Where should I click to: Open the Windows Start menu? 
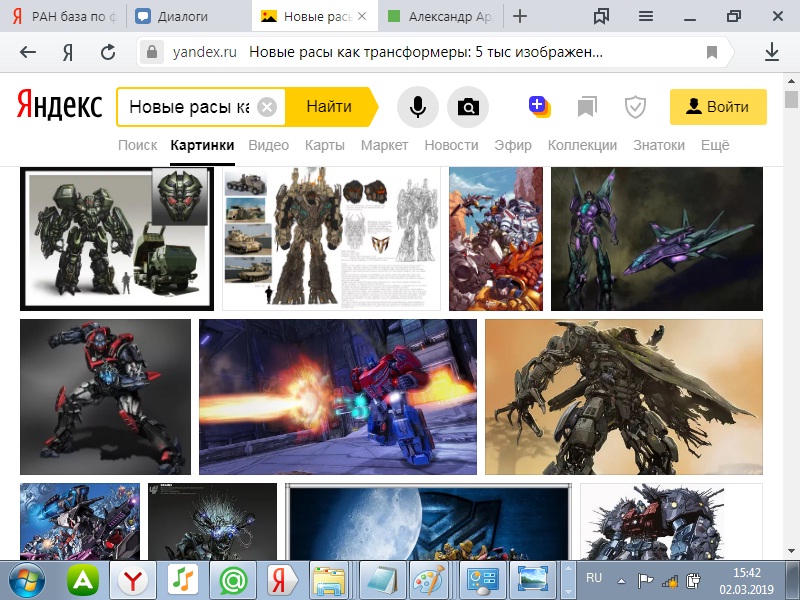[x=27, y=581]
